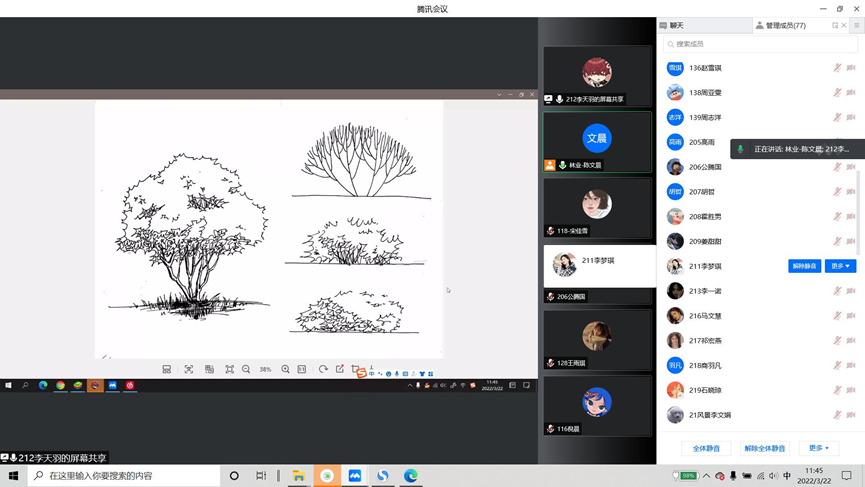Screen dimensions: 865x487
Task: Open the member panel hamburger menu
Action: click(x=856, y=25)
